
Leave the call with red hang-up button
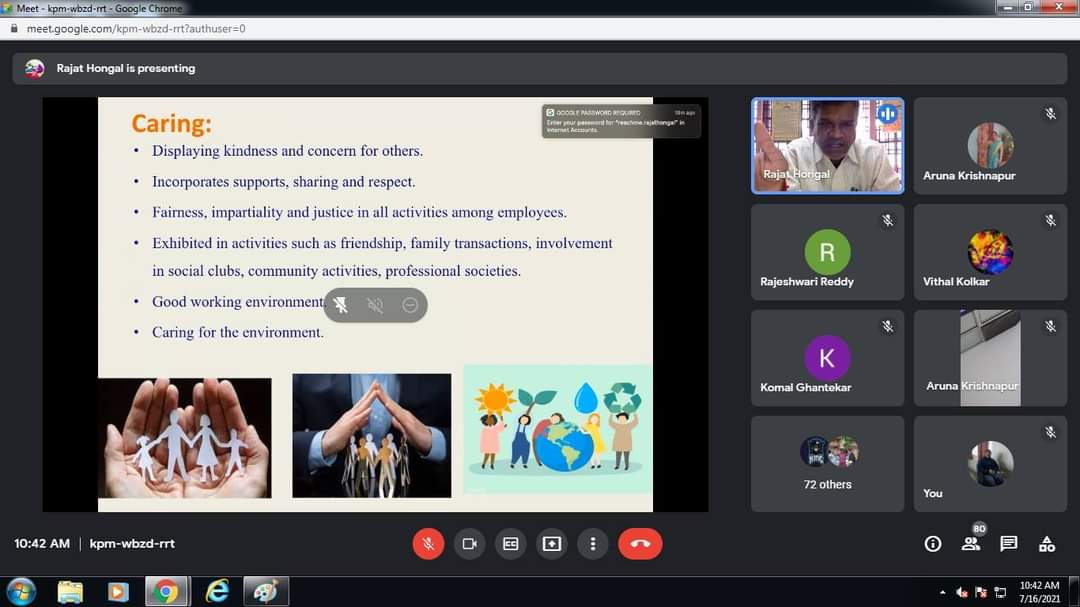[640, 543]
